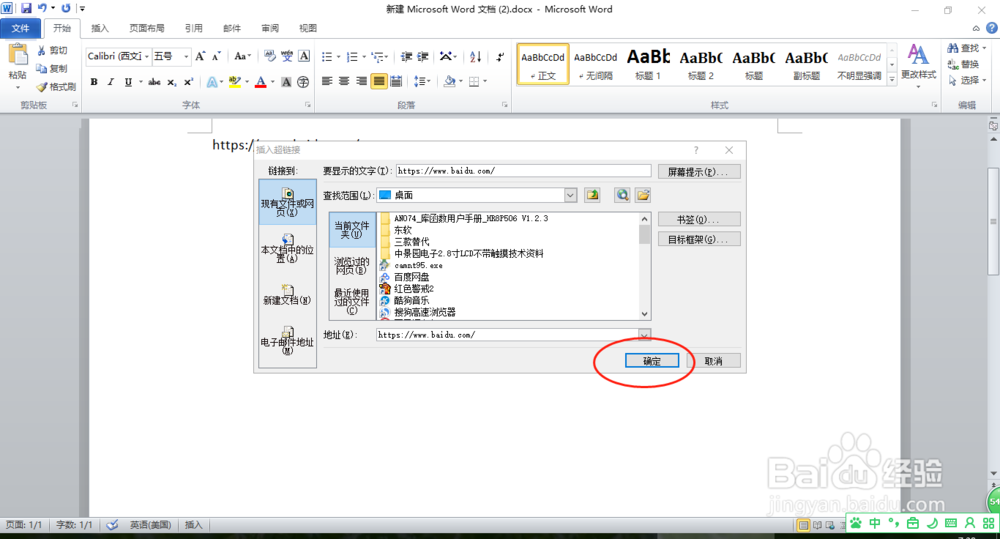Click the 目标框架 button

tap(699, 239)
